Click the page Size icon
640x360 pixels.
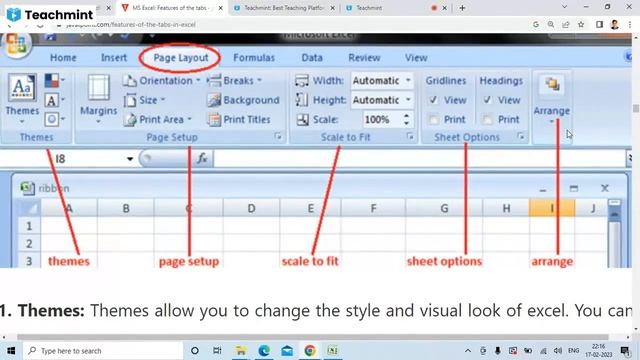click(130, 100)
